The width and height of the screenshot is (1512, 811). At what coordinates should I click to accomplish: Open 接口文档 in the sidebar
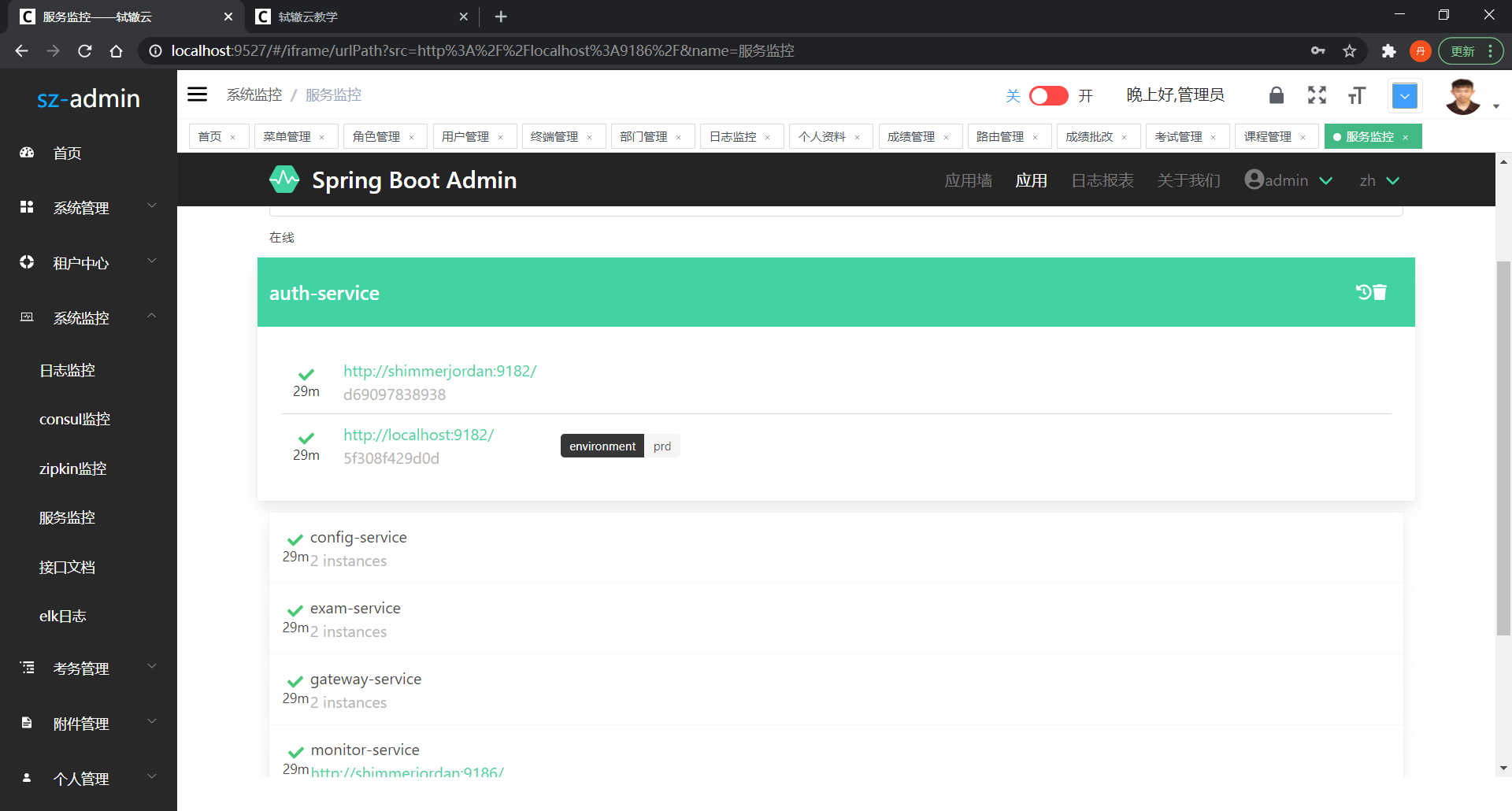pyautogui.click(x=67, y=567)
